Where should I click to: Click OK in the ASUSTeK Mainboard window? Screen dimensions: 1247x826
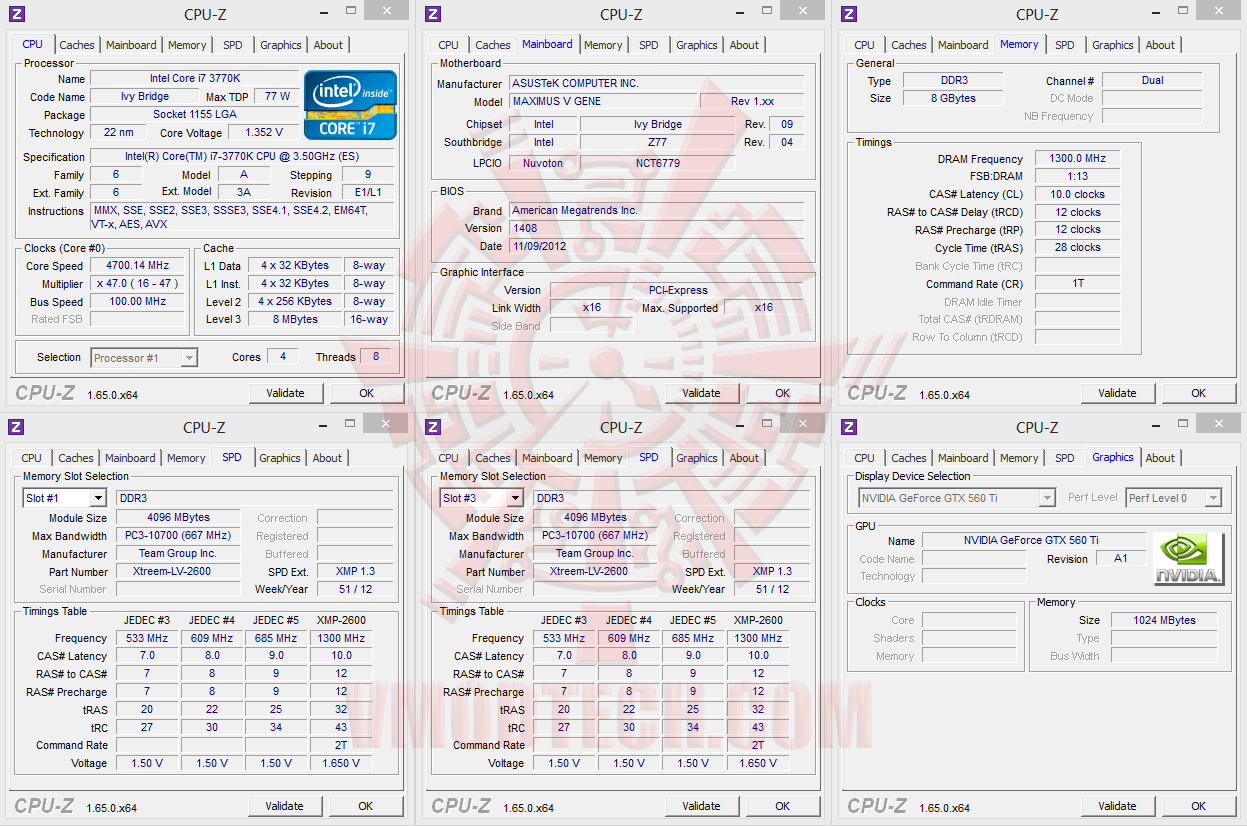783,393
